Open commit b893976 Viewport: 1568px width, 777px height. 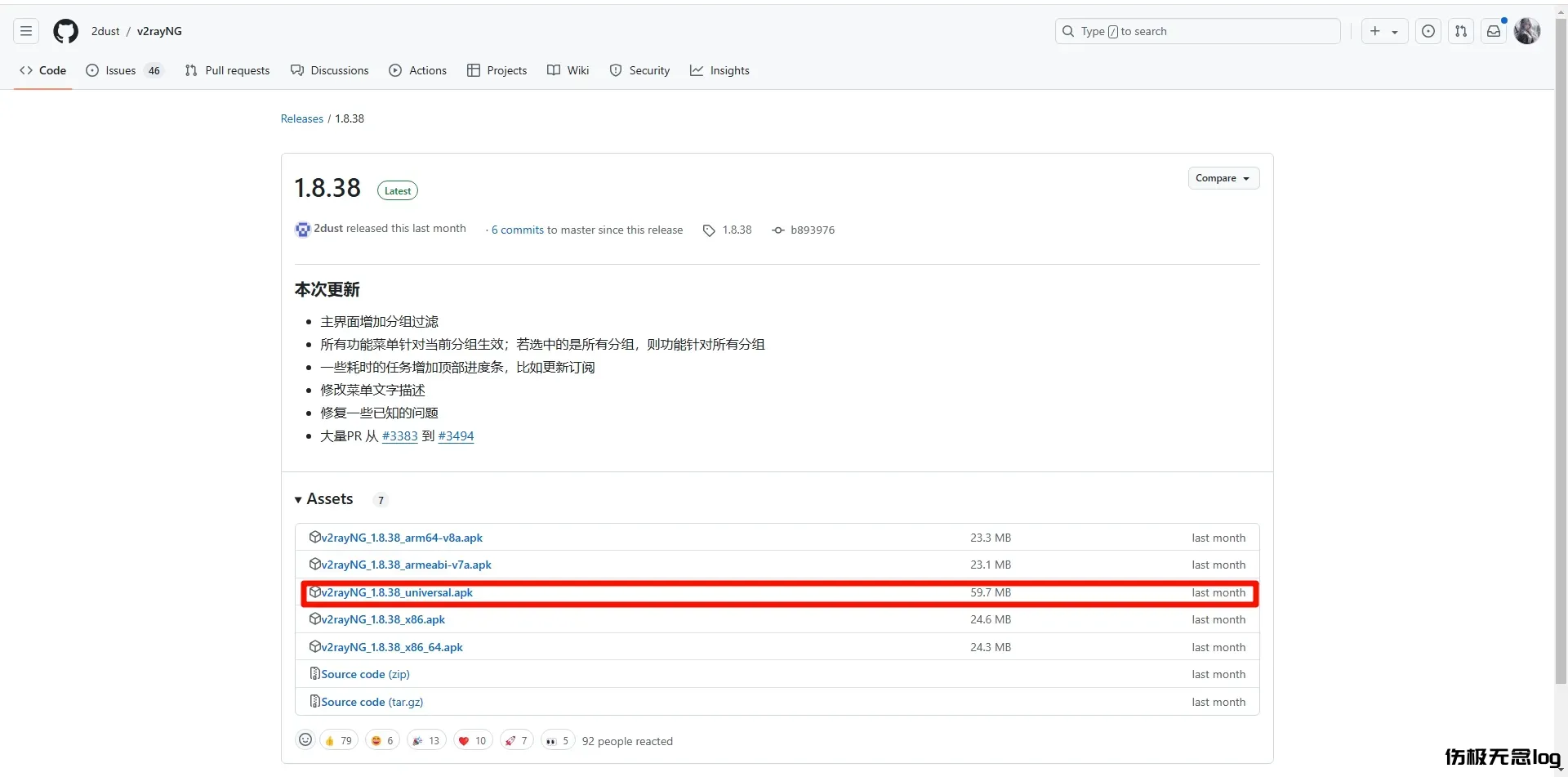tap(804, 230)
